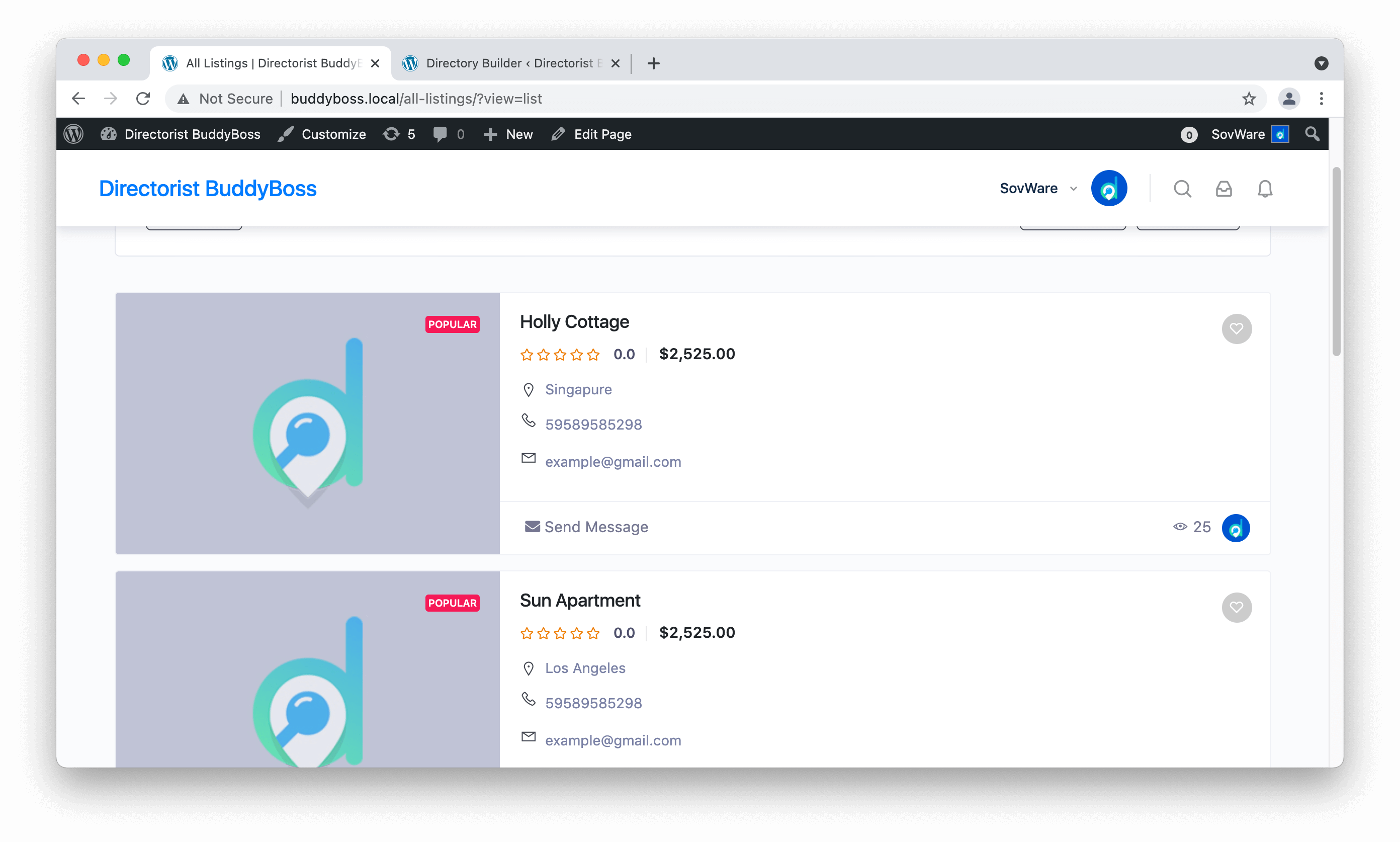Expand the SovWare user dropdown chevron

pyautogui.click(x=1073, y=189)
